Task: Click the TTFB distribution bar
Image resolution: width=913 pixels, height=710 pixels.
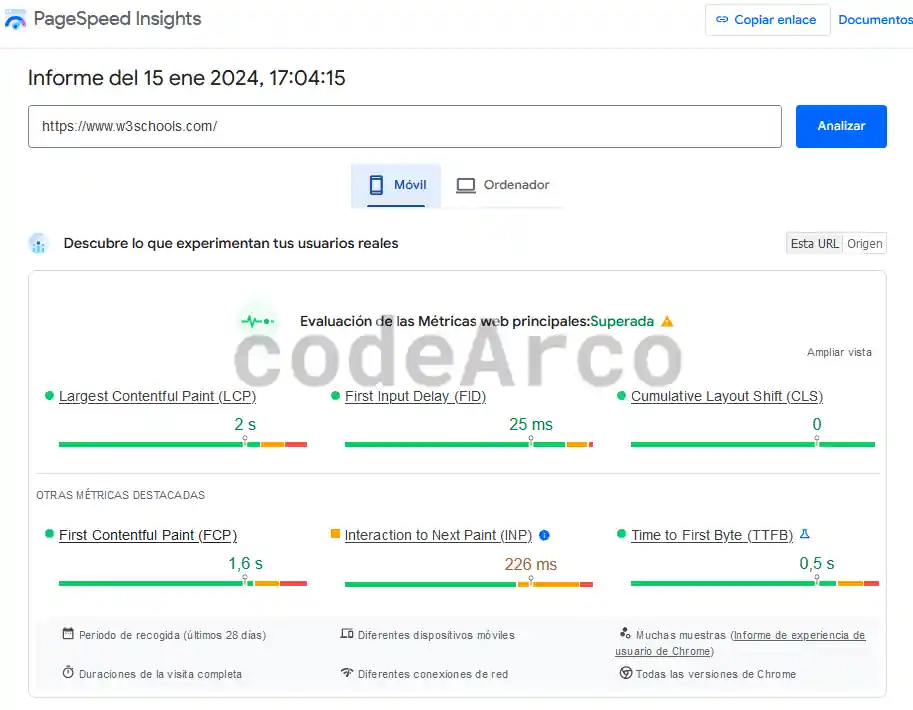Action: click(x=755, y=583)
